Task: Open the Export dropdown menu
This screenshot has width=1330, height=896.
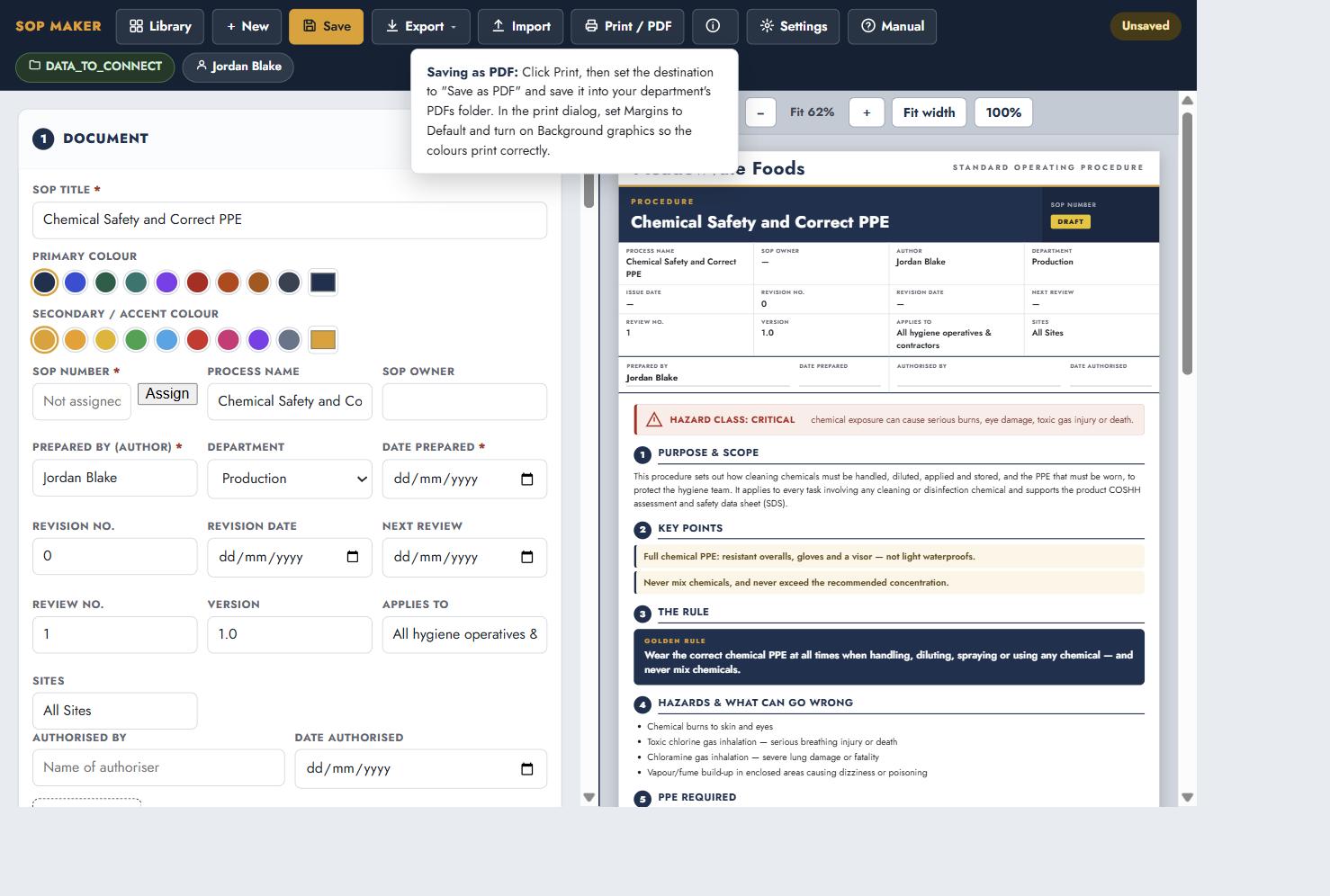Action: pyautogui.click(x=421, y=26)
